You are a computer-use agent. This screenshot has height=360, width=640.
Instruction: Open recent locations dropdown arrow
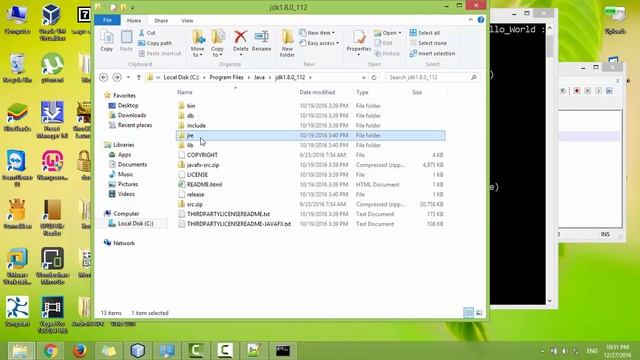[128, 77]
